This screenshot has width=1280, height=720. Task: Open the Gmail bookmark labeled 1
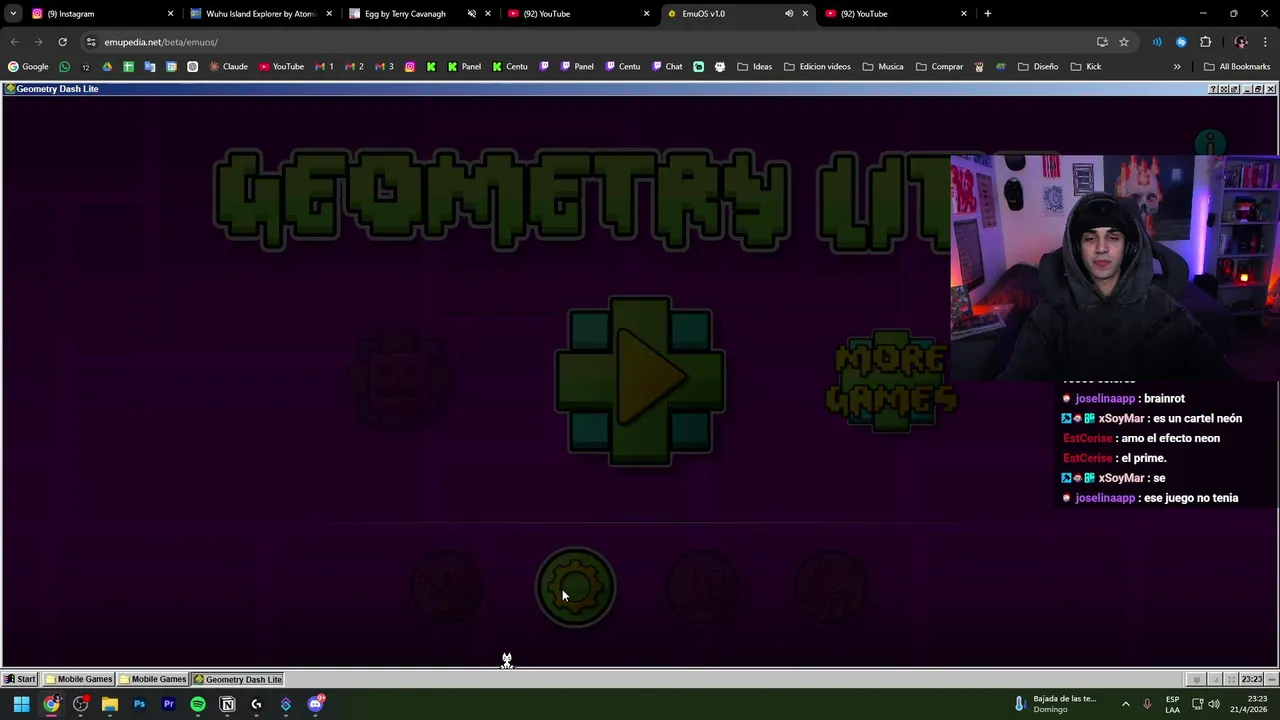pos(324,67)
